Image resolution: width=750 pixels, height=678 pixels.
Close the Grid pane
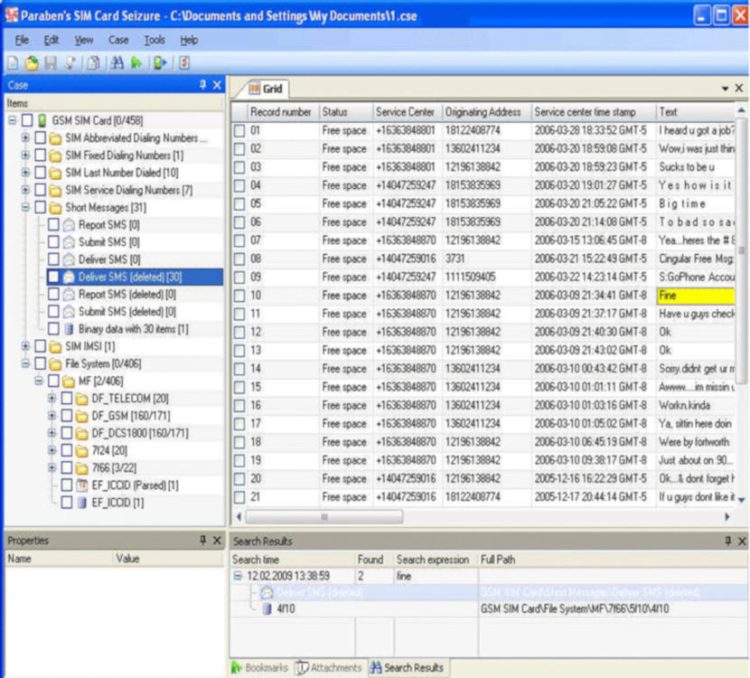click(x=739, y=89)
